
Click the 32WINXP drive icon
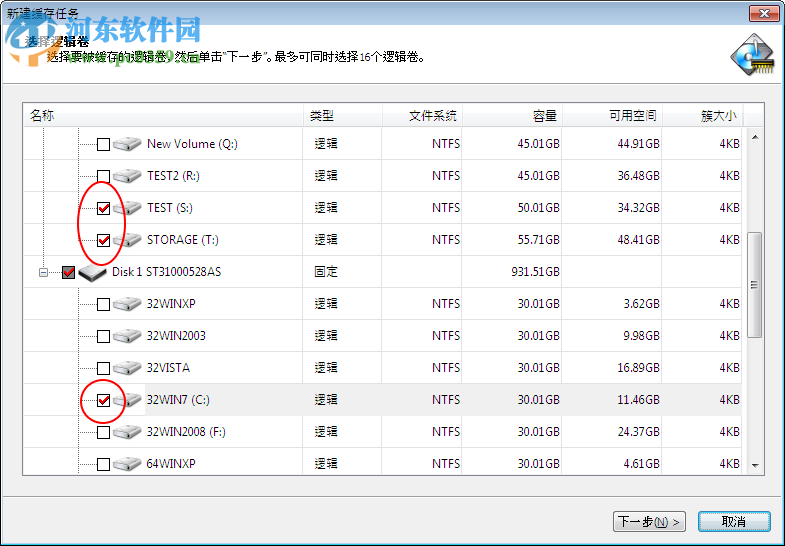[x=127, y=304]
